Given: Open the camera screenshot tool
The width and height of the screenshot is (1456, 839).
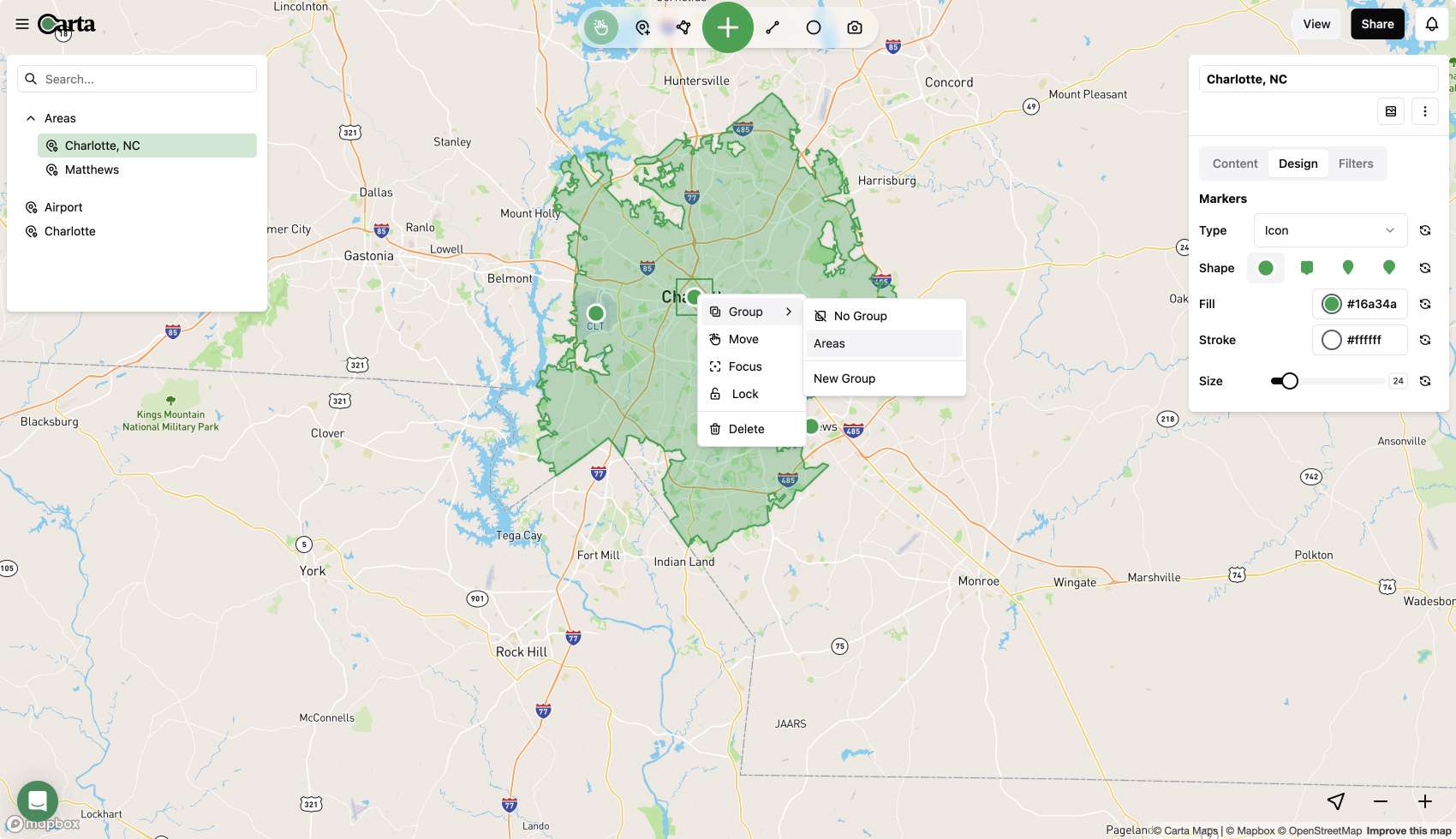Looking at the screenshot, I should 854,27.
